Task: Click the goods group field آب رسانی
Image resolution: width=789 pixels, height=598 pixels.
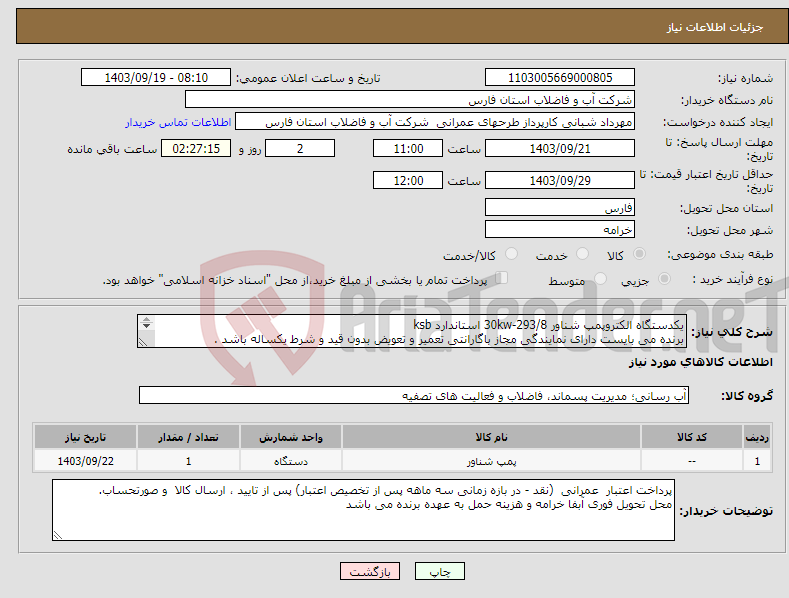Action: tap(414, 396)
